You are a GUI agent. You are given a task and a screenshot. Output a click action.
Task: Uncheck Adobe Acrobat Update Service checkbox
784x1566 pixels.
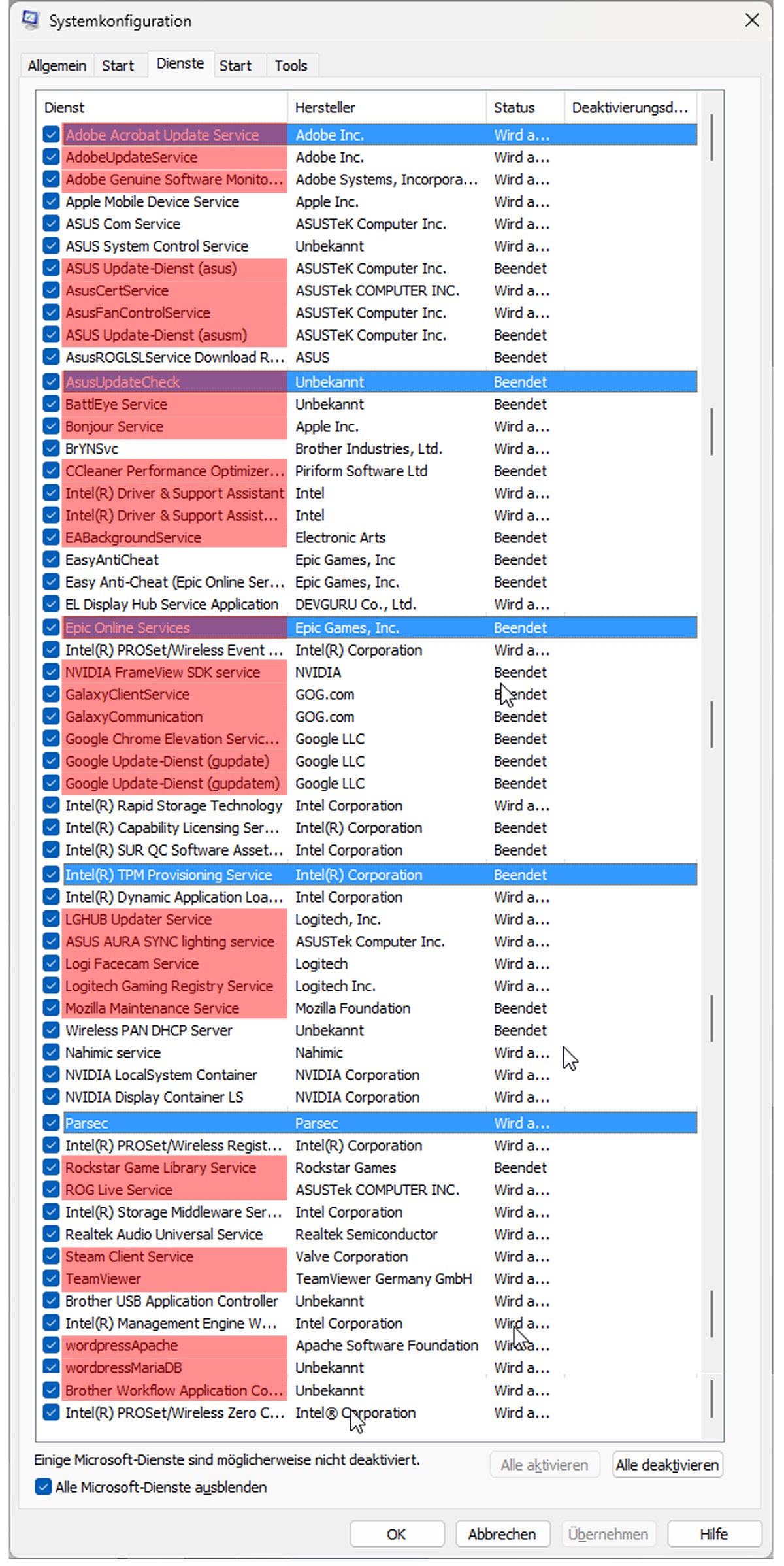(x=51, y=135)
